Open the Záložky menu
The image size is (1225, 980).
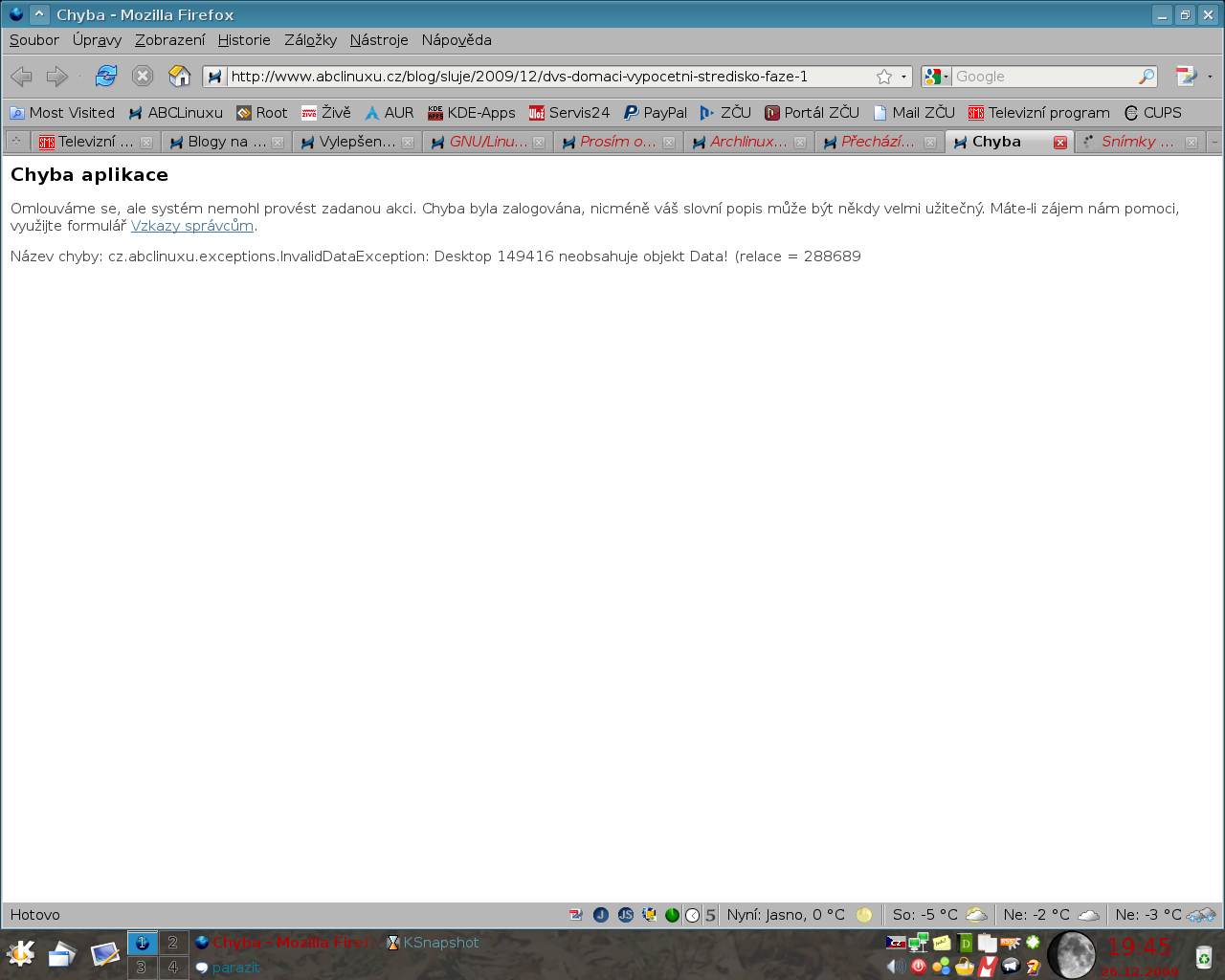click(310, 40)
